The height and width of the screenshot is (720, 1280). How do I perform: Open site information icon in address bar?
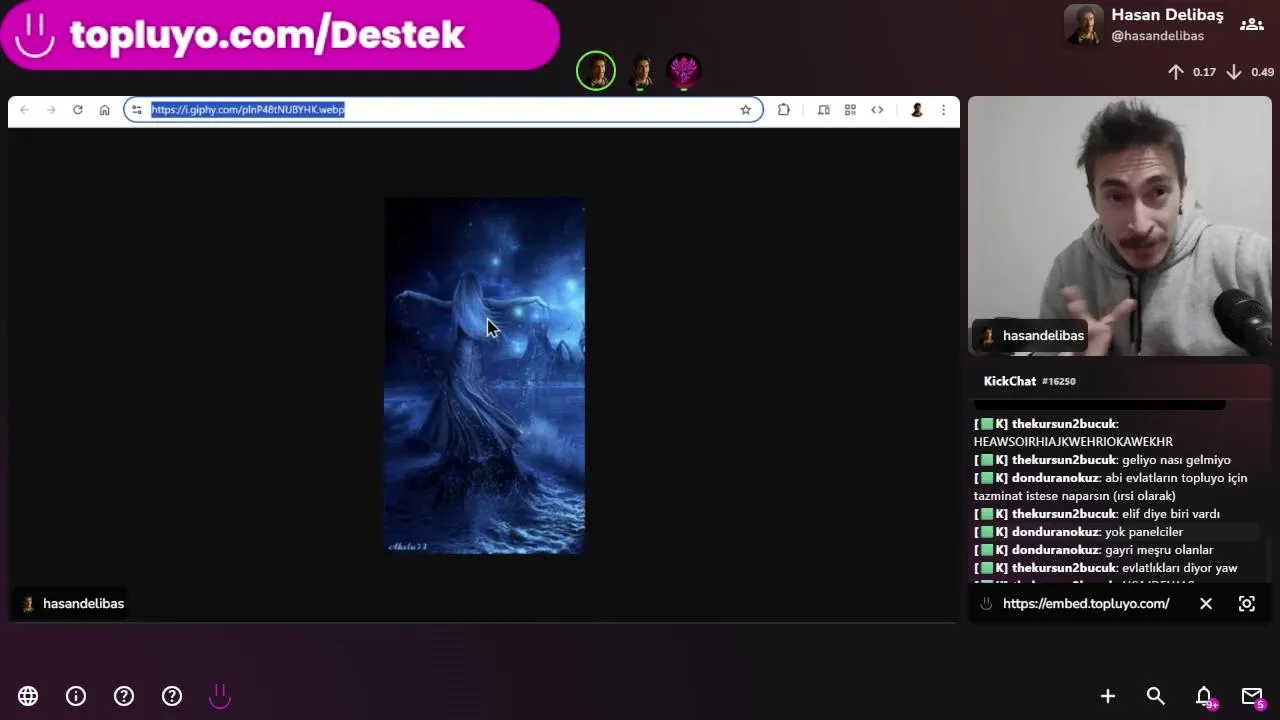pos(137,110)
